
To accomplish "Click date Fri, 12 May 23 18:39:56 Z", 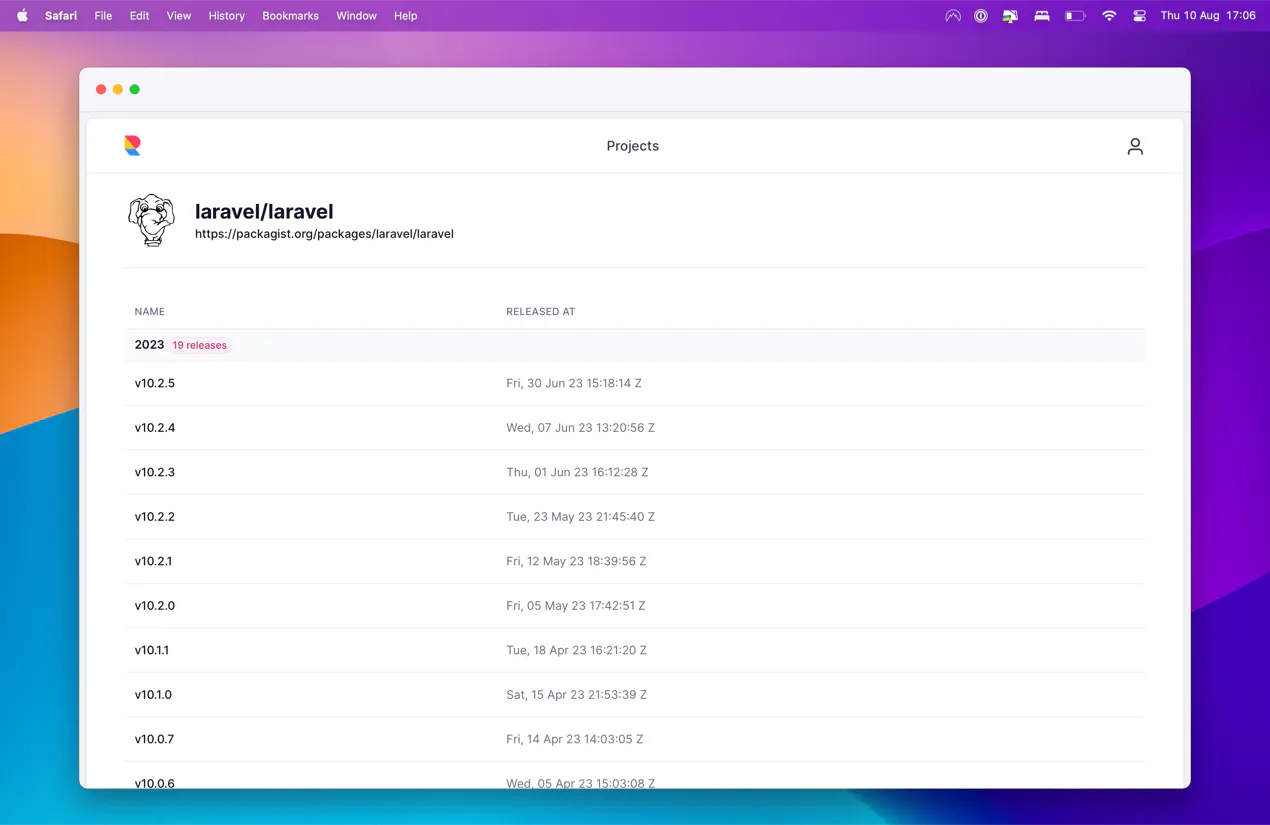I will [x=576, y=561].
